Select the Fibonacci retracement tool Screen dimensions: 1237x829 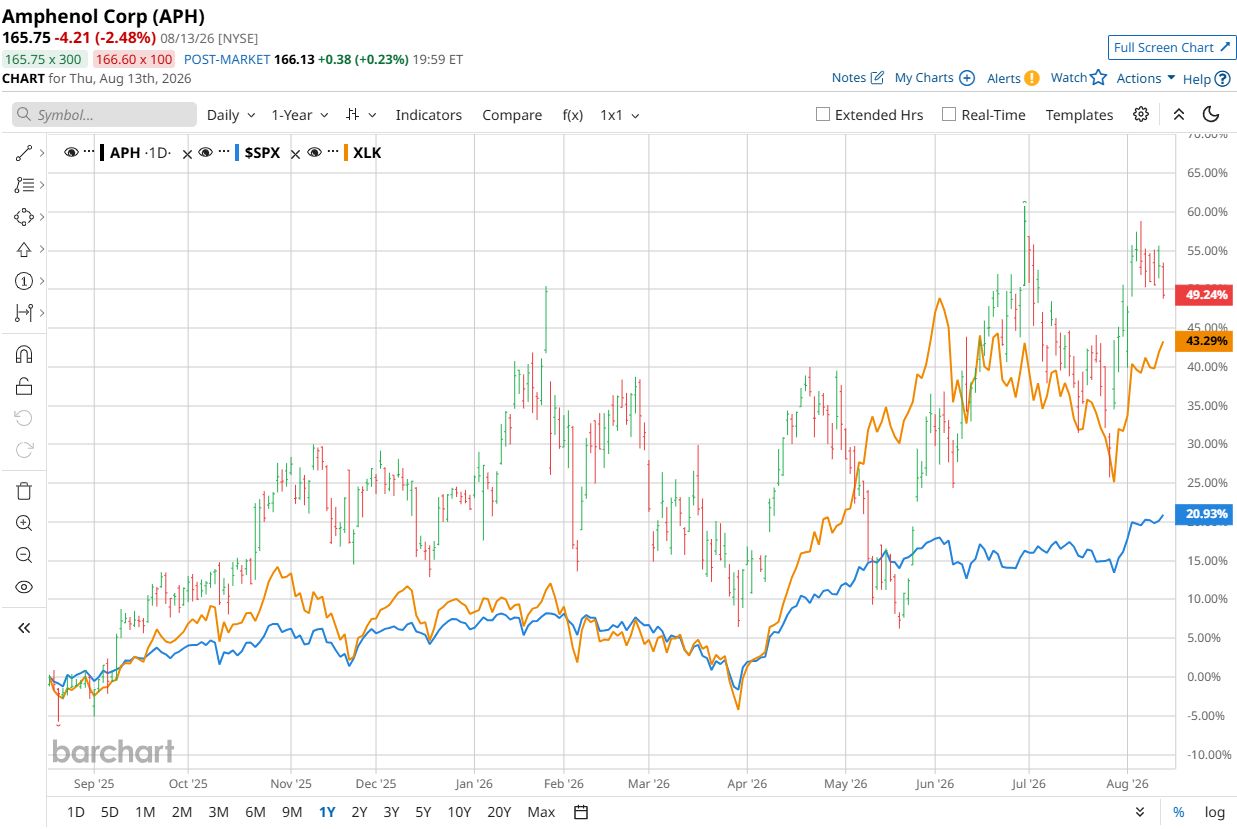click(24, 185)
